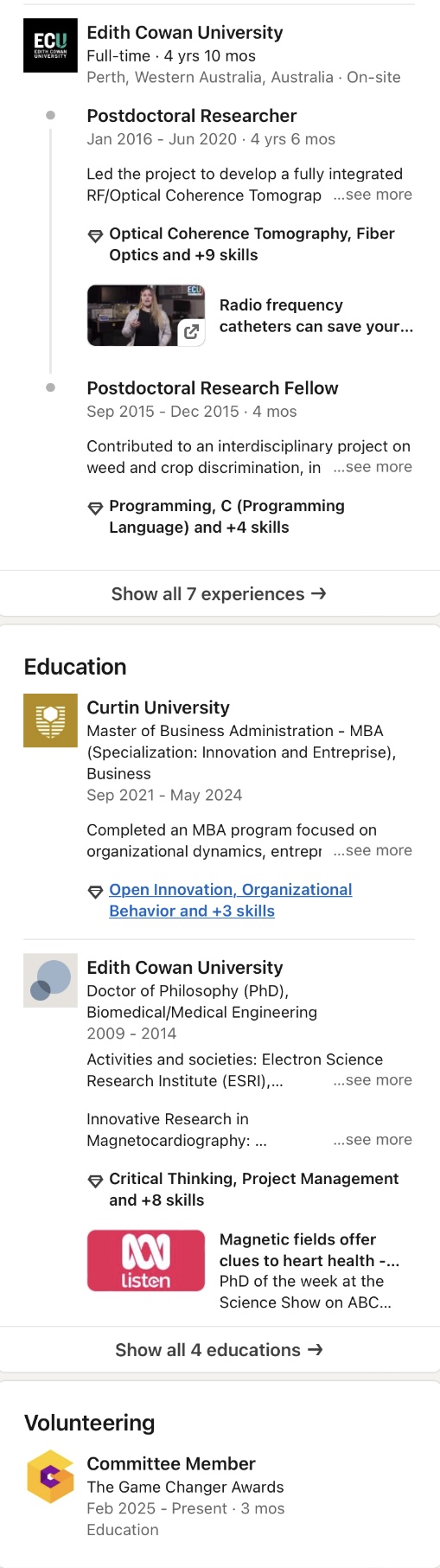
Task: Open the Edith Cowan University ECU logo
Action: coord(50,45)
